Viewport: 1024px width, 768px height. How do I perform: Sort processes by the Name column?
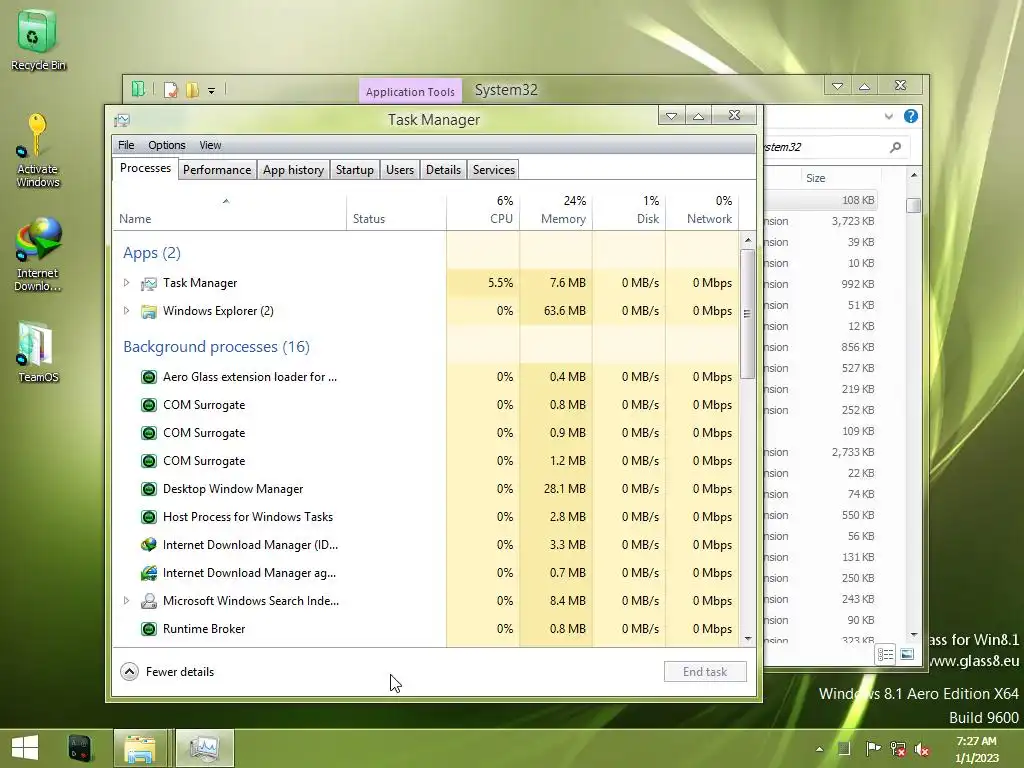tap(229, 212)
